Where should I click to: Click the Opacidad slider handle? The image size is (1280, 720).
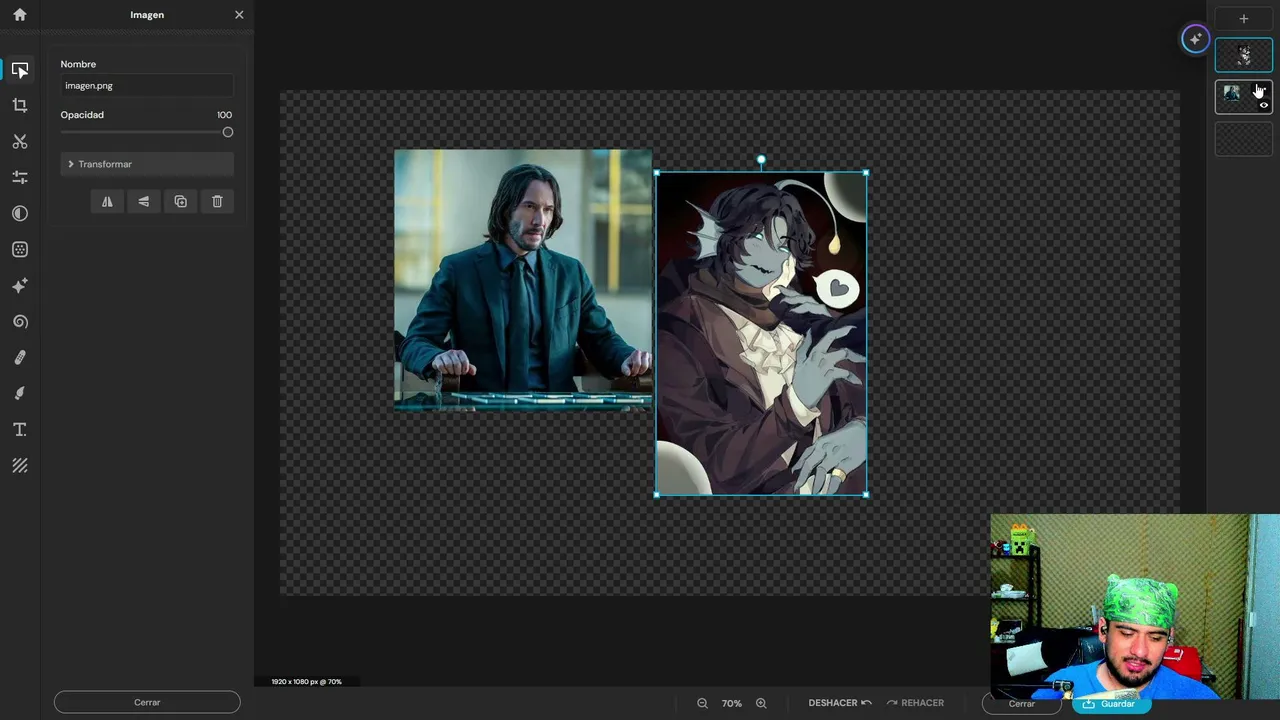point(228,132)
